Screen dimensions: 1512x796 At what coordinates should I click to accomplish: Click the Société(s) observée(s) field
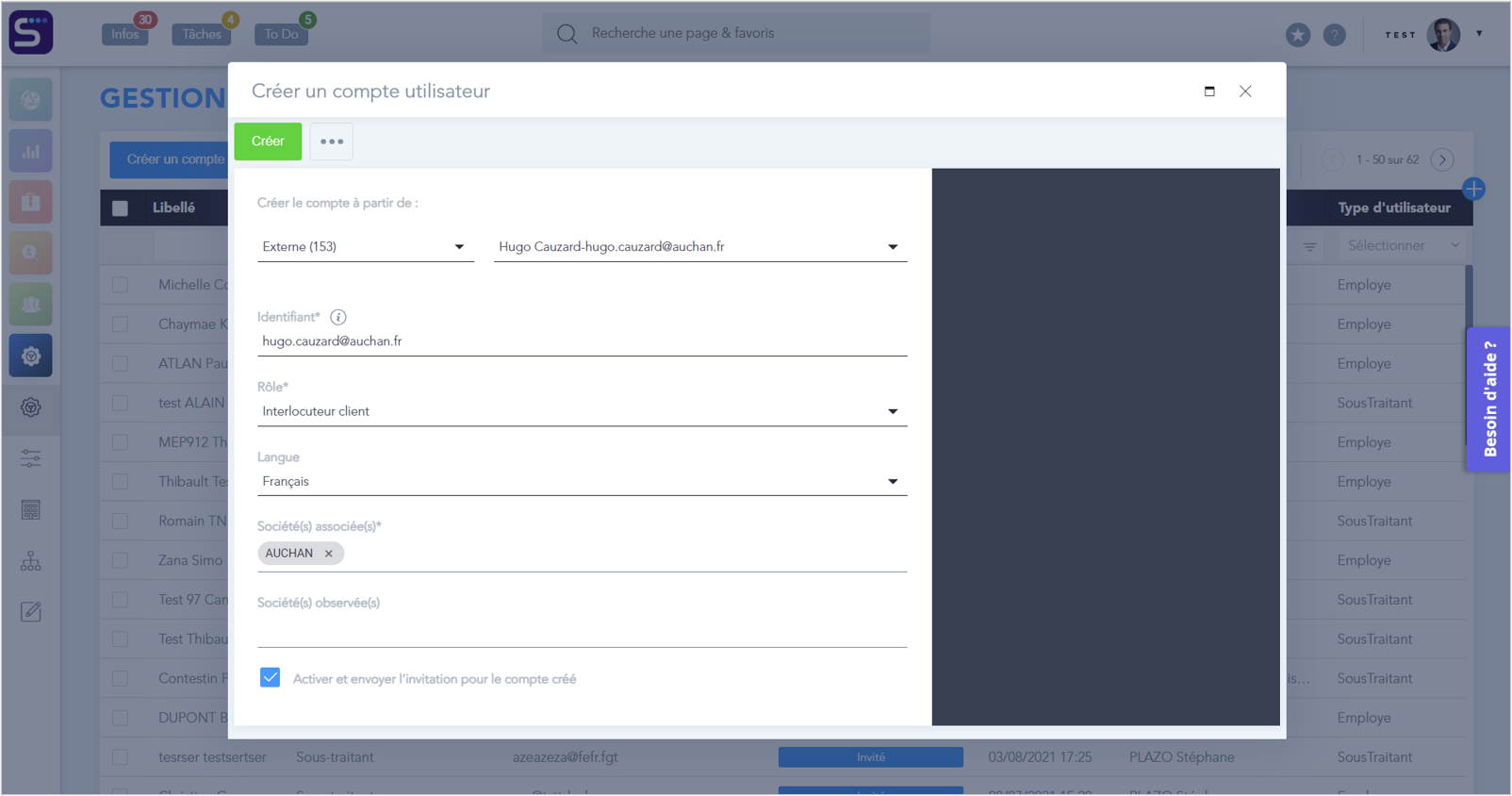pyautogui.click(x=582, y=630)
